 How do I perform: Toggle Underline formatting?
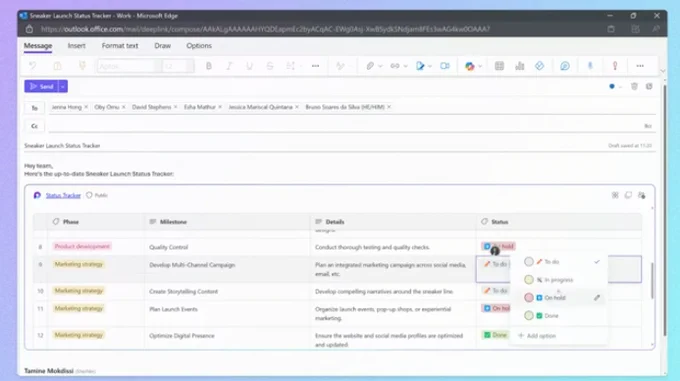point(249,66)
